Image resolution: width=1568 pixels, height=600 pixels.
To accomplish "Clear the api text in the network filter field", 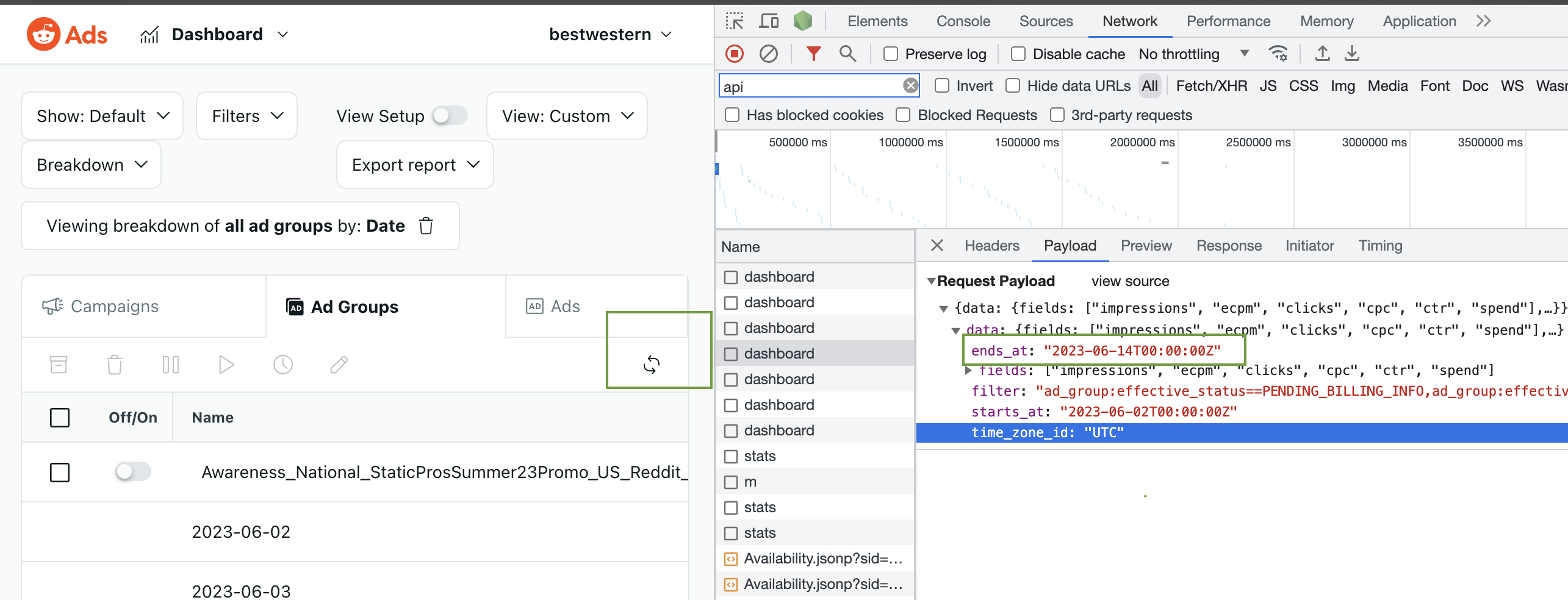I will 910,85.
